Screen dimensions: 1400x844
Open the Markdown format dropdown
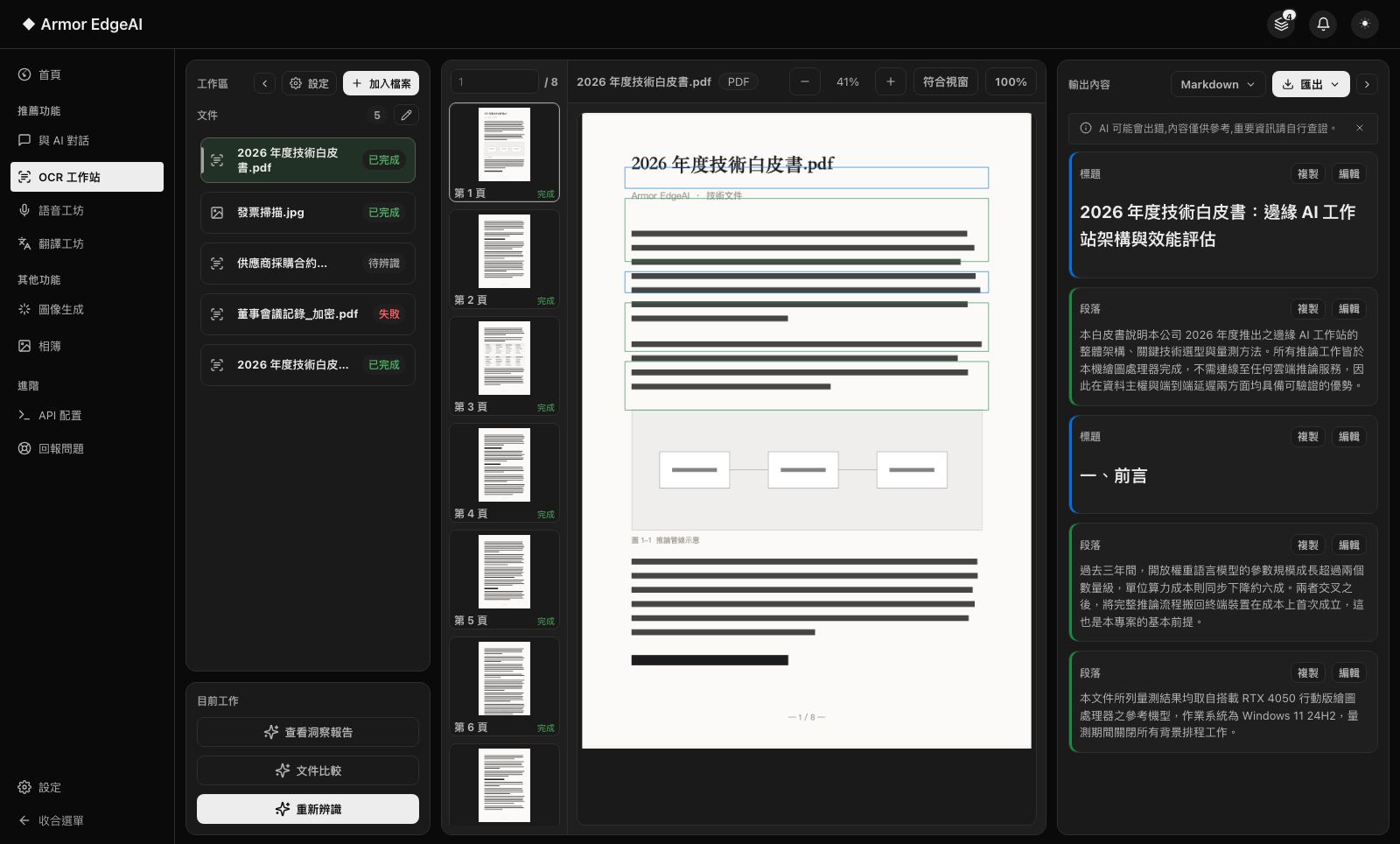(1217, 84)
